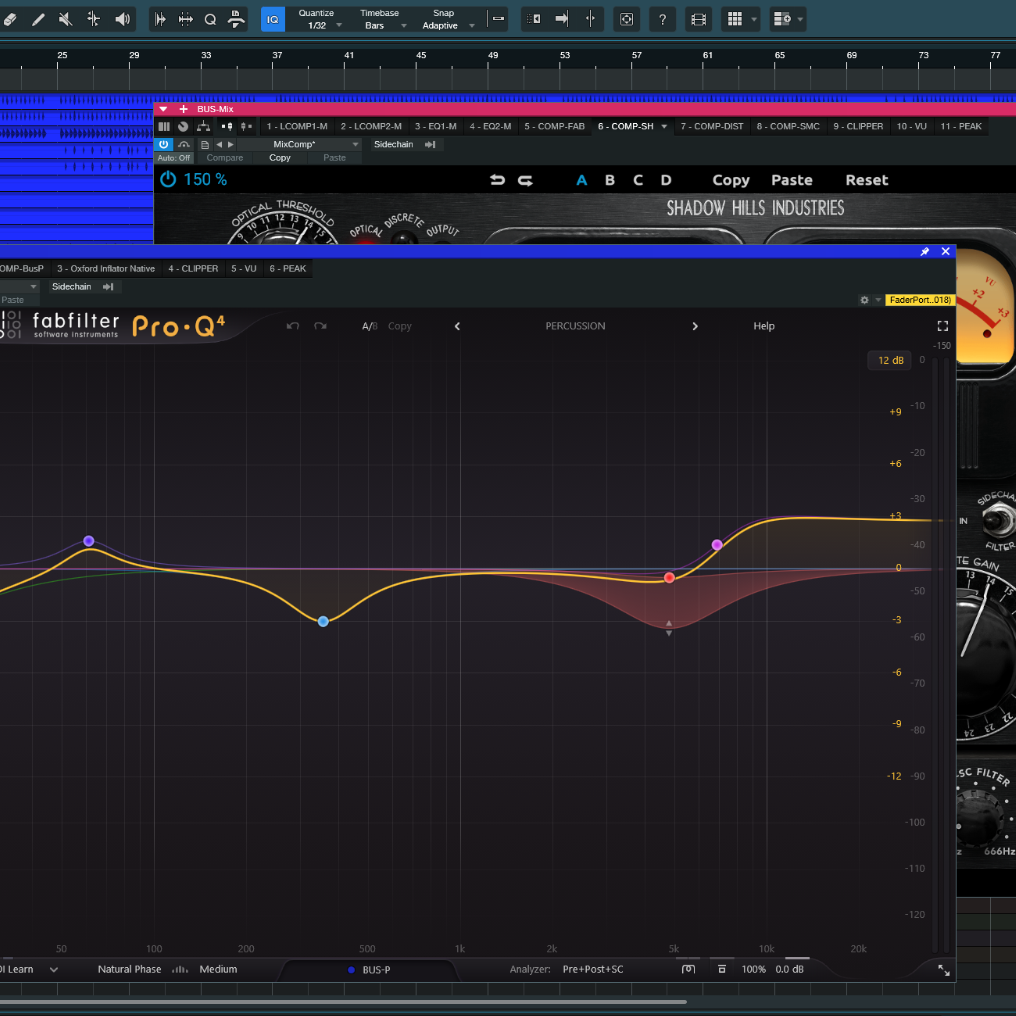
Task: Click Copy in the Shadow Hills header
Action: 731,180
